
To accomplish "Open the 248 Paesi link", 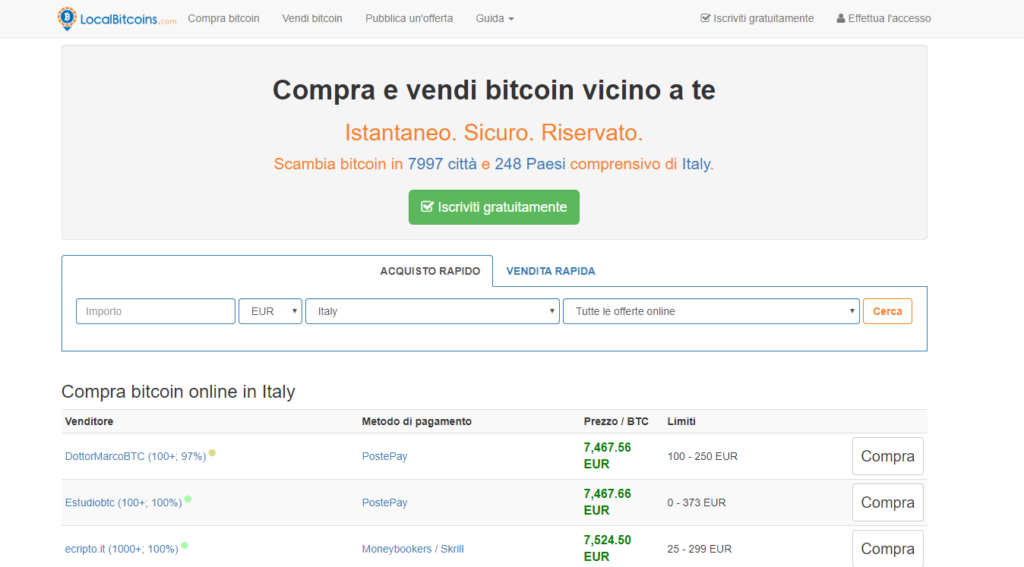I will (x=530, y=164).
